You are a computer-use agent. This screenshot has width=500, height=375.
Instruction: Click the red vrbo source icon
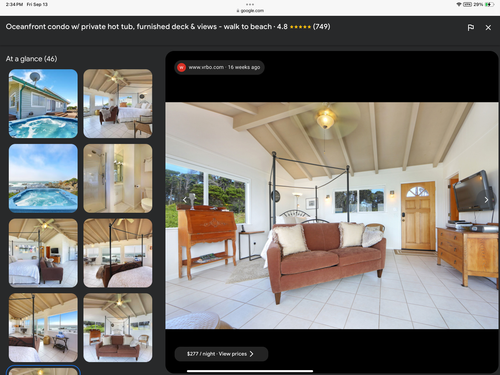pyautogui.click(x=181, y=67)
